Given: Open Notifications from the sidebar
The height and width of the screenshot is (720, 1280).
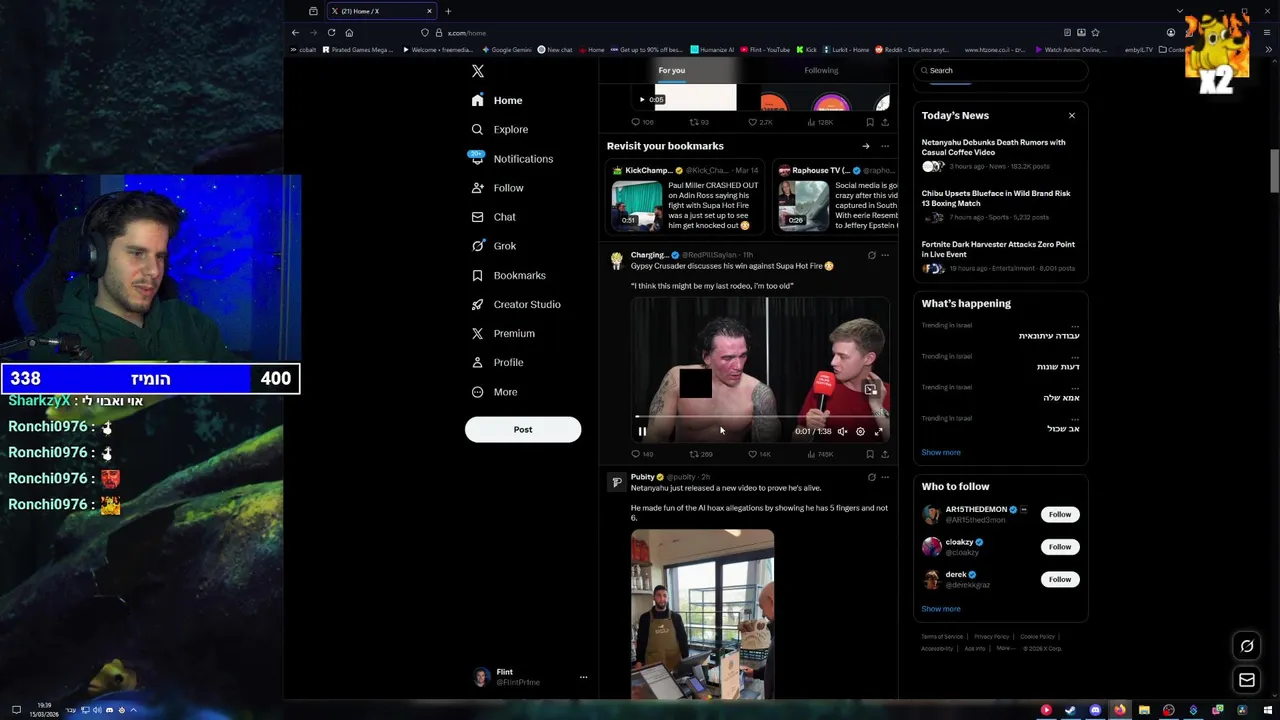Looking at the screenshot, I should click(x=512, y=159).
